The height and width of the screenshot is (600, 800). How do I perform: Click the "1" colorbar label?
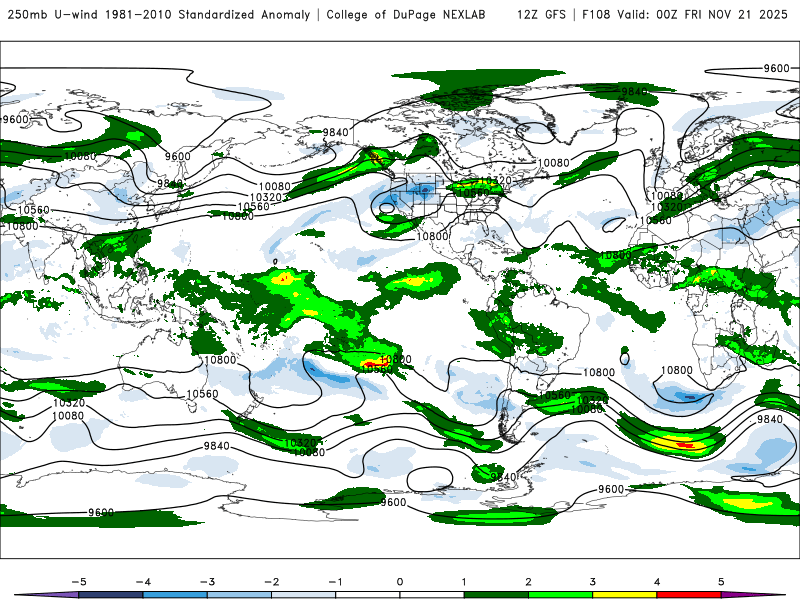[x=464, y=582]
